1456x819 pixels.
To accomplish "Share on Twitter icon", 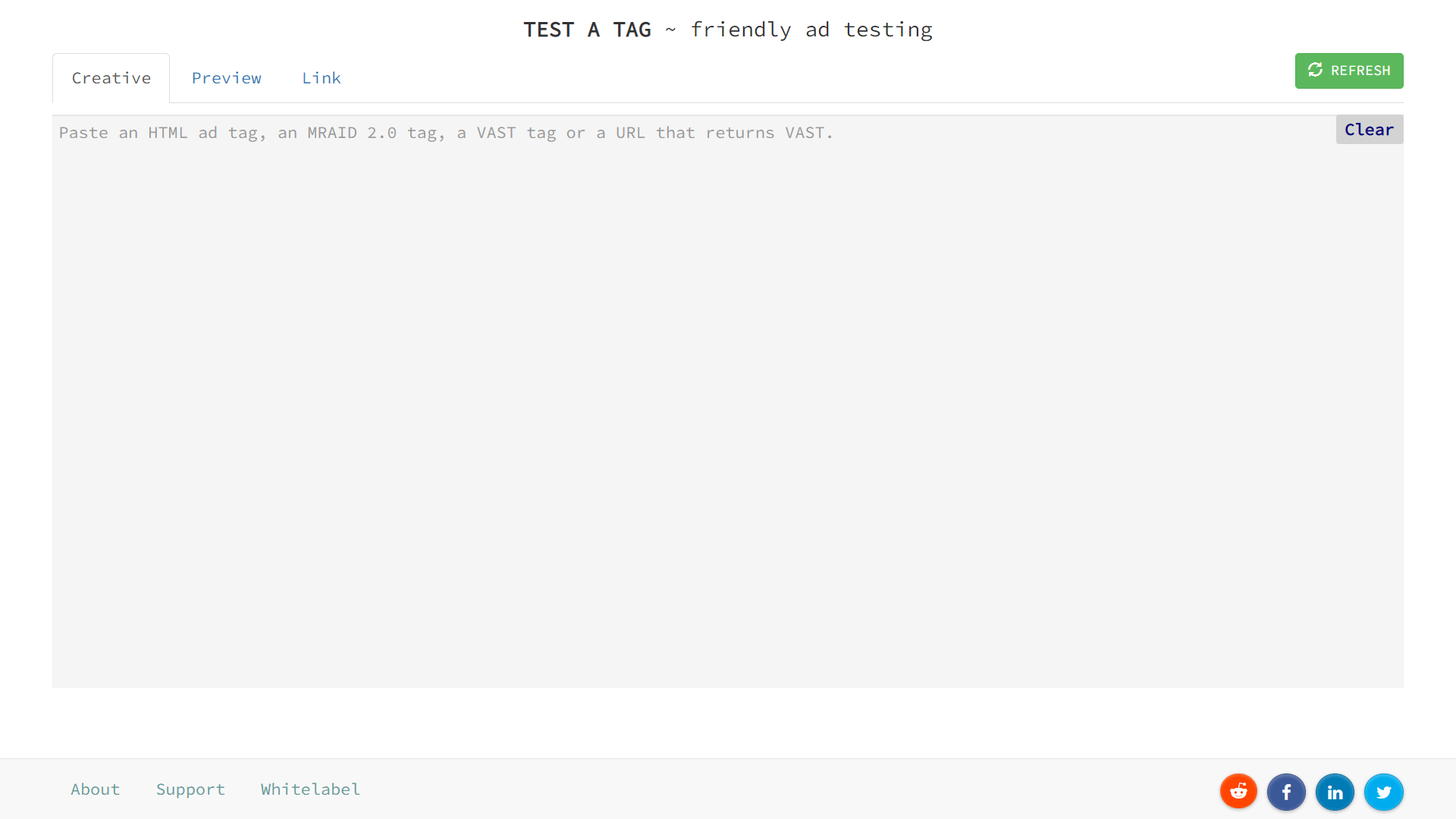I will 1384,792.
